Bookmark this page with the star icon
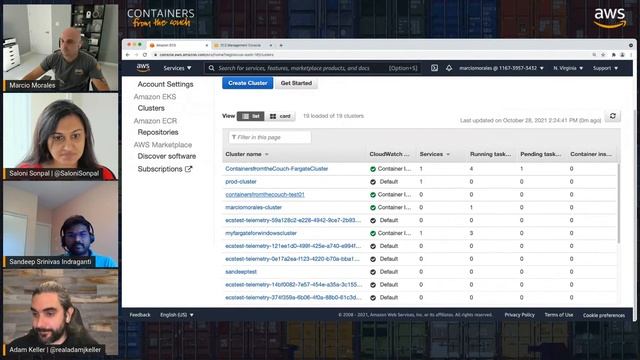 [603, 55]
